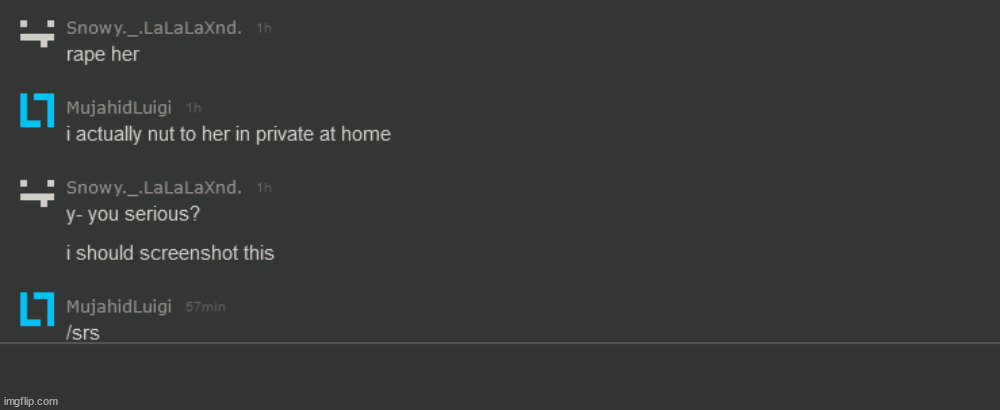This screenshot has height=410, width=1000.
Task: Click the "i should screenshot this" message
Action: pyautogui.click(x=170, y=253)
